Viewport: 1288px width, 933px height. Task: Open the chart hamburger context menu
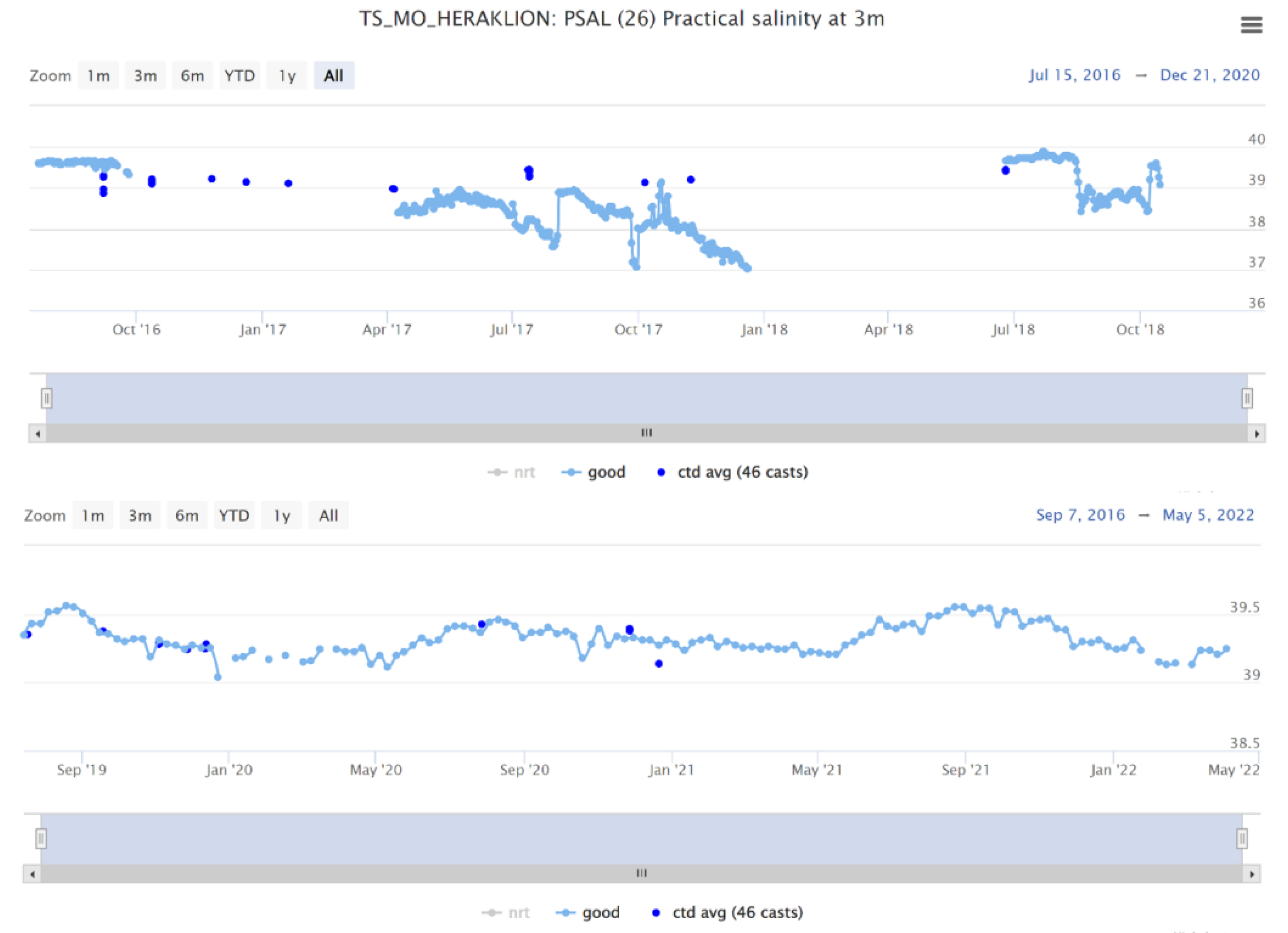click(1251, 25)
